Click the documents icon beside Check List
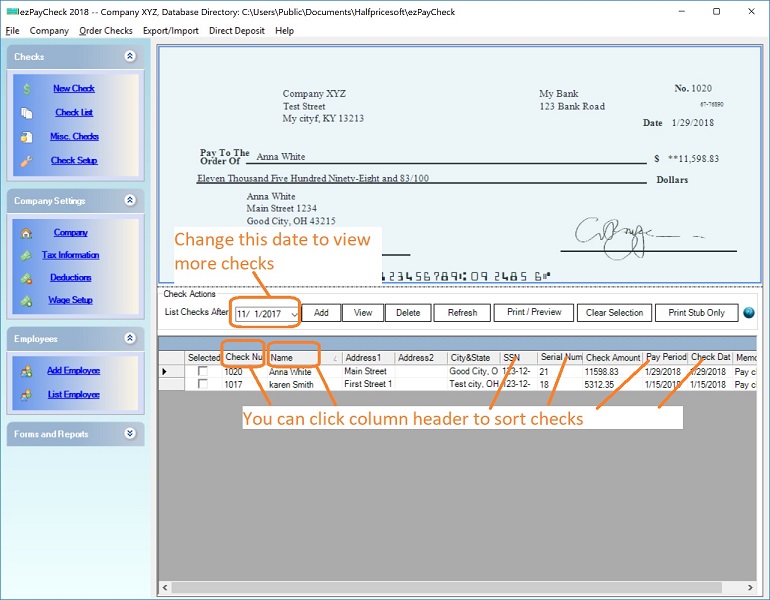The width and height of the screenshot is (770, 600). click(27, 113)
